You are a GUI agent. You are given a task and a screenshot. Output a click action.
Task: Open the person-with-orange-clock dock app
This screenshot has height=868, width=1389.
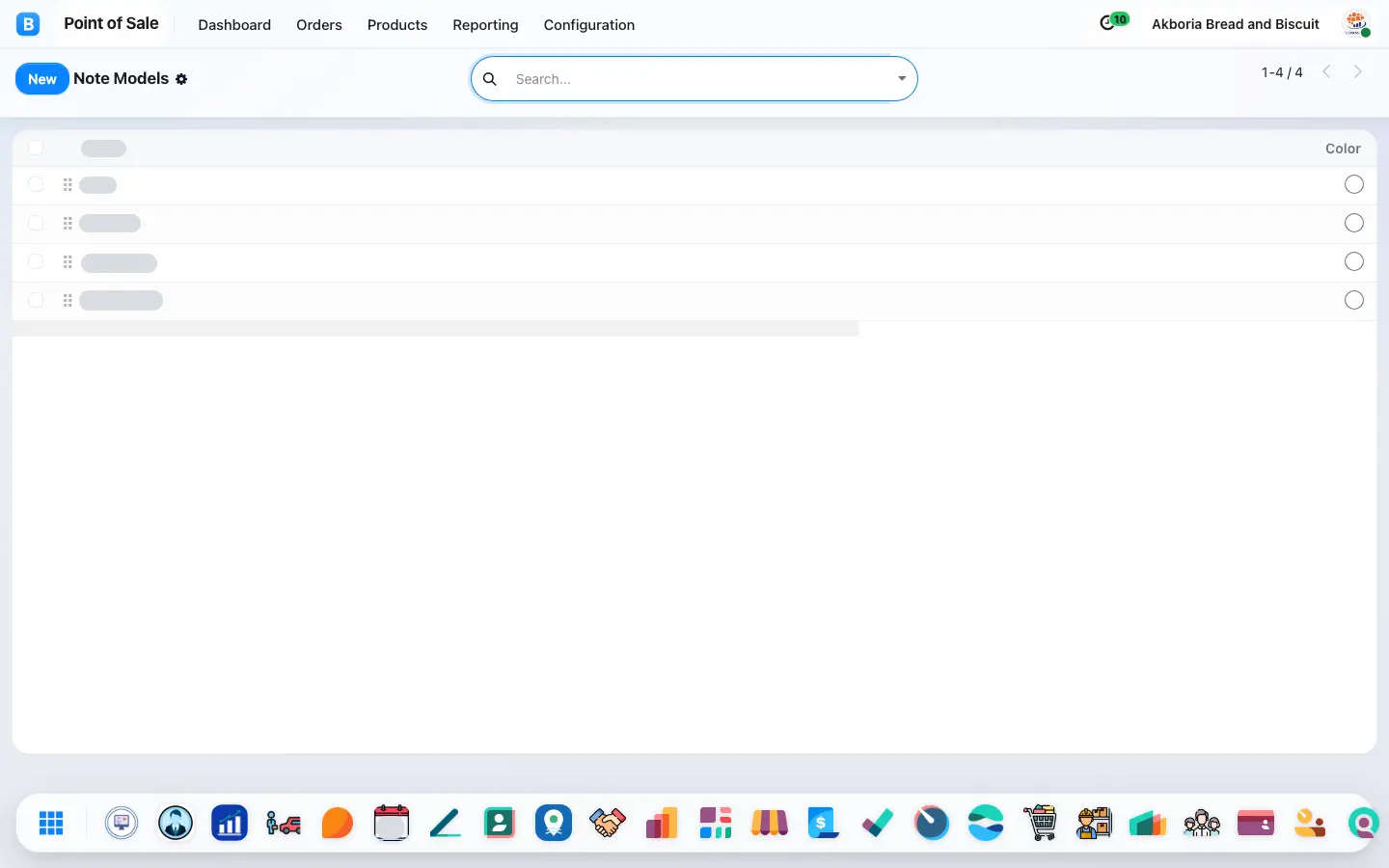pyautogui.click(x=1310, y=823)
